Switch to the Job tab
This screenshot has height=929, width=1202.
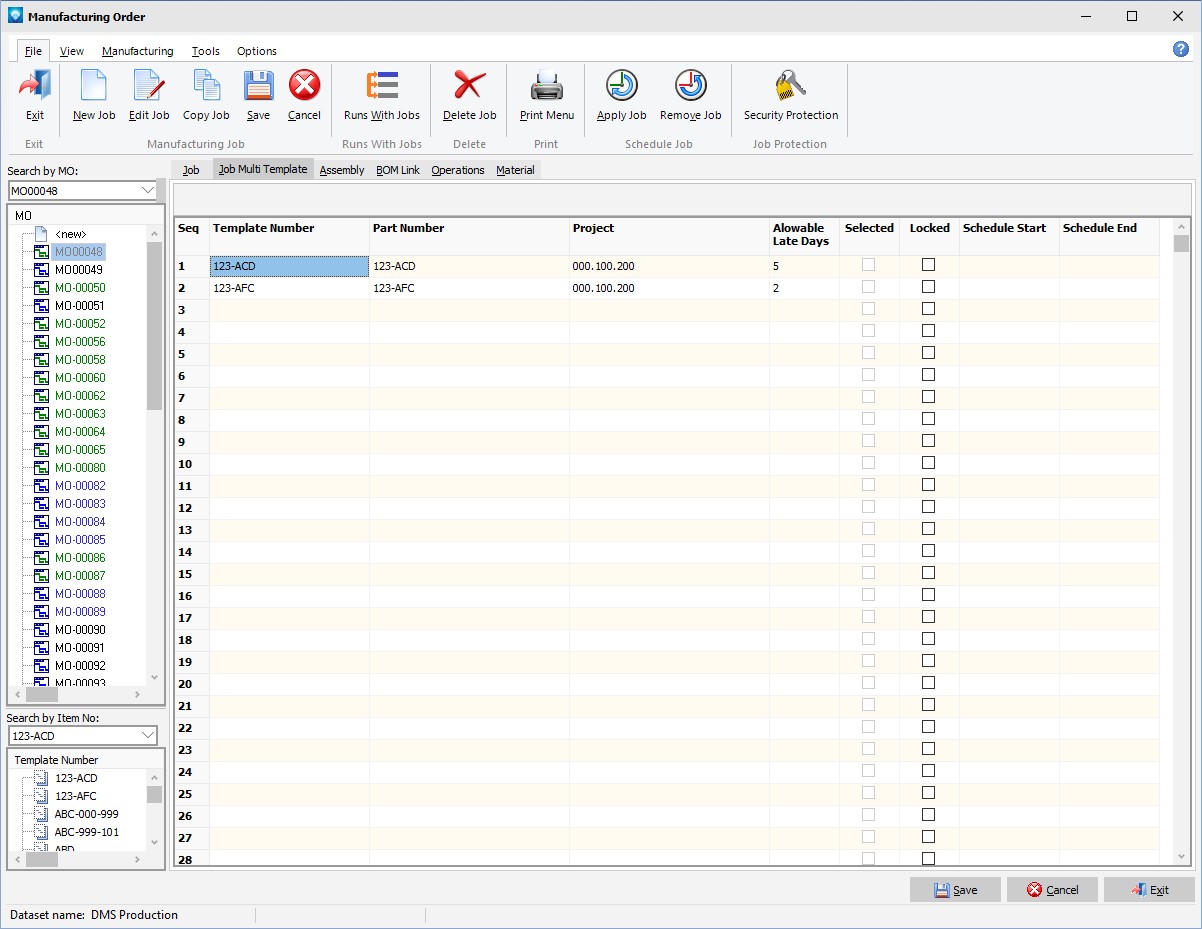(x=191, y=170)
